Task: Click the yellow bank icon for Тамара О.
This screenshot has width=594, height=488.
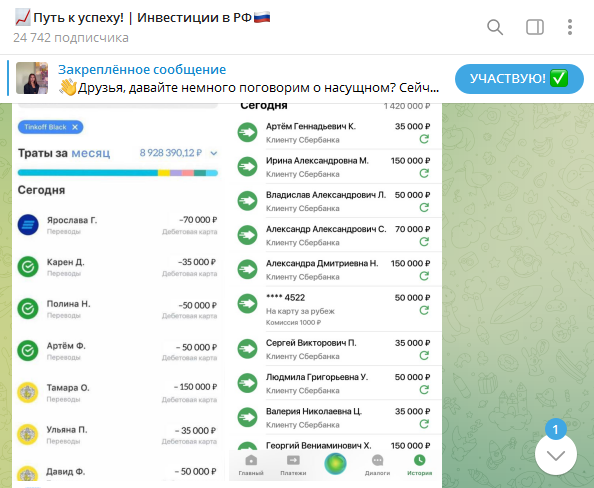Action: [28, 393]
